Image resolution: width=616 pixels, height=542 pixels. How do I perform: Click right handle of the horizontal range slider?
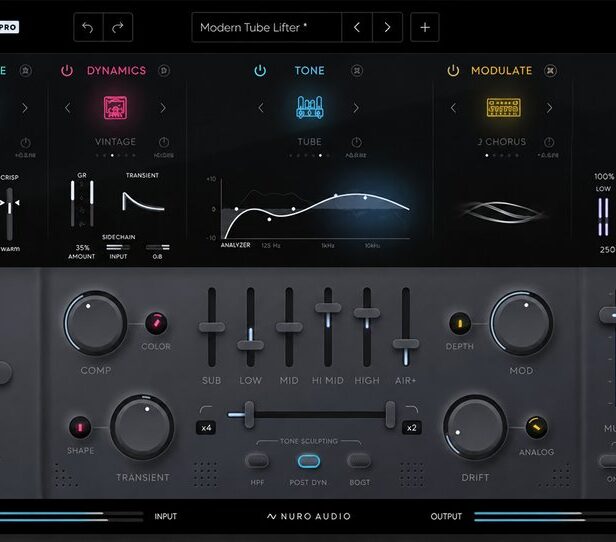(x=390, y=415)
